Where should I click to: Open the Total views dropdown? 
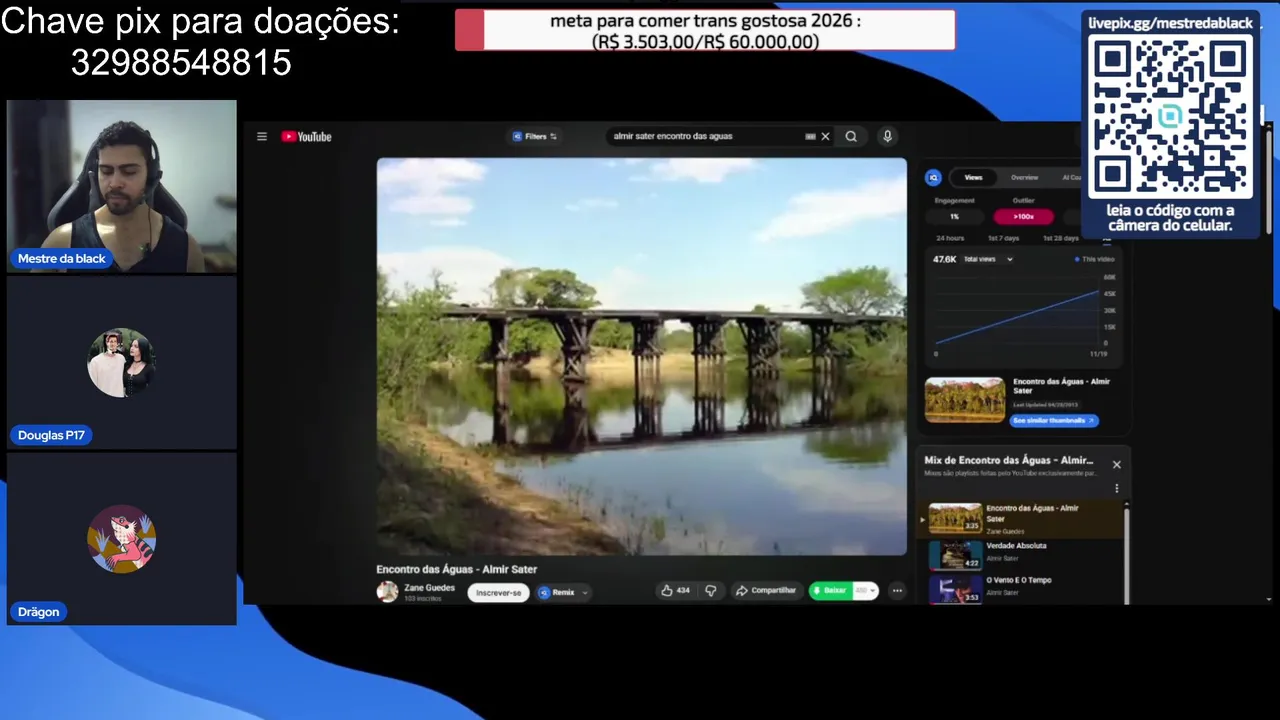(988, 260)
